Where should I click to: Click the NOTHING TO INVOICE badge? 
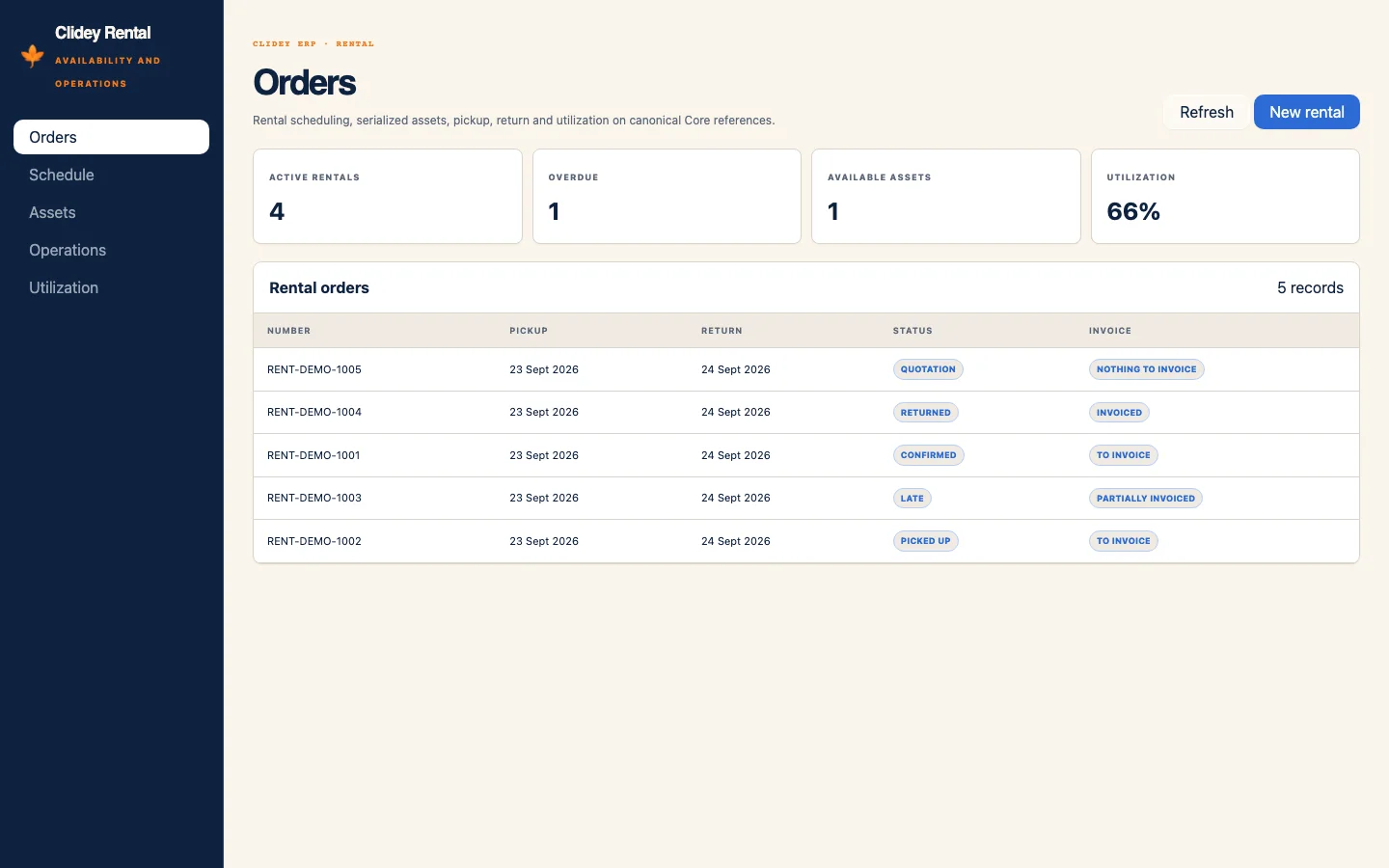(1147, 369)
